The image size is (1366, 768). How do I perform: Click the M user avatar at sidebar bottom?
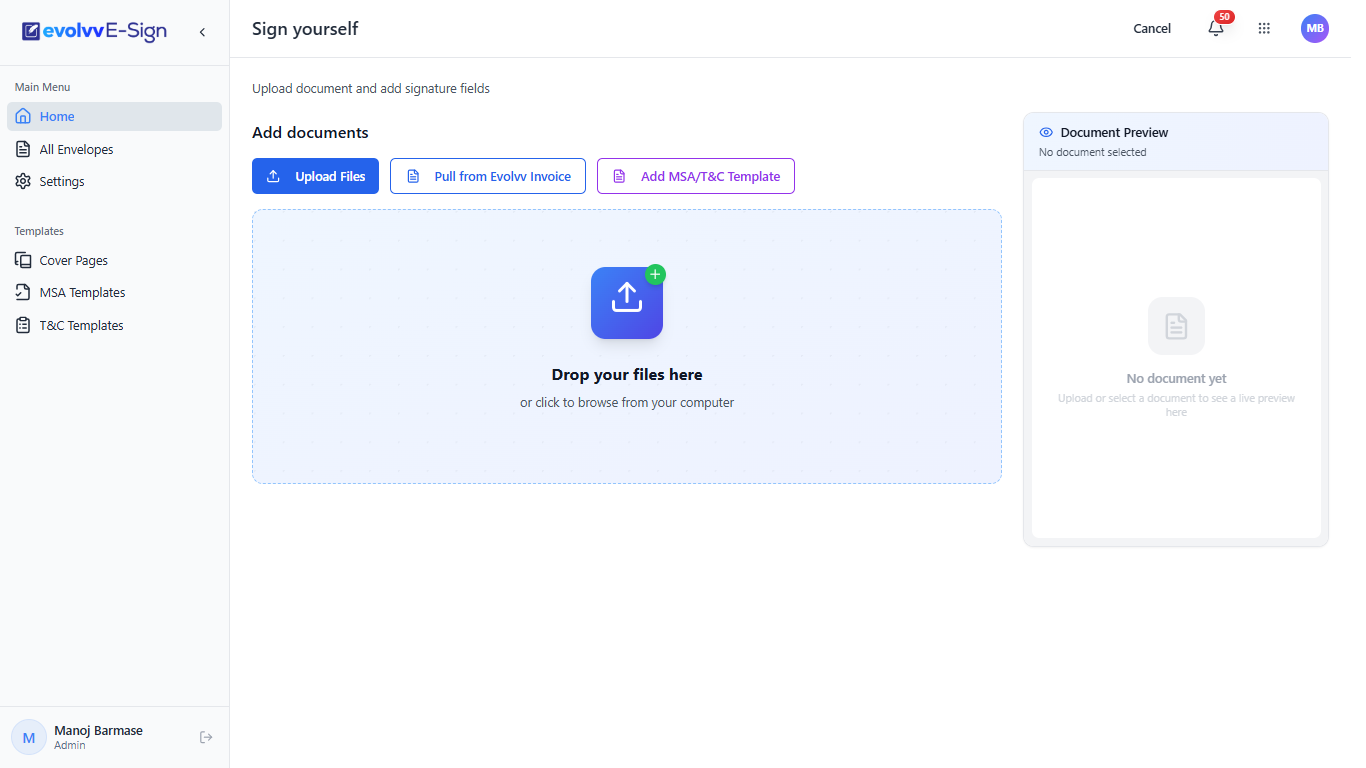pos(29,737)
